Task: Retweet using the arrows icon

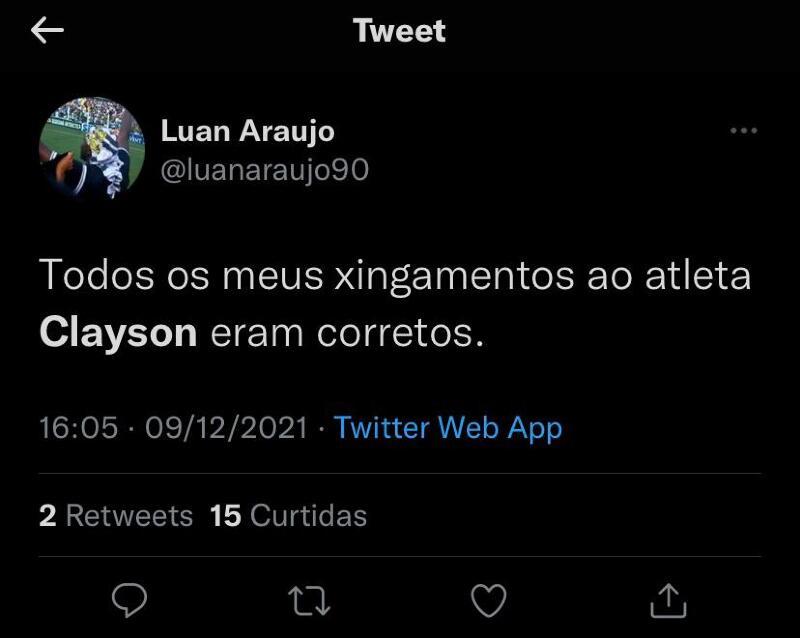Action: [x=309, y=600]
